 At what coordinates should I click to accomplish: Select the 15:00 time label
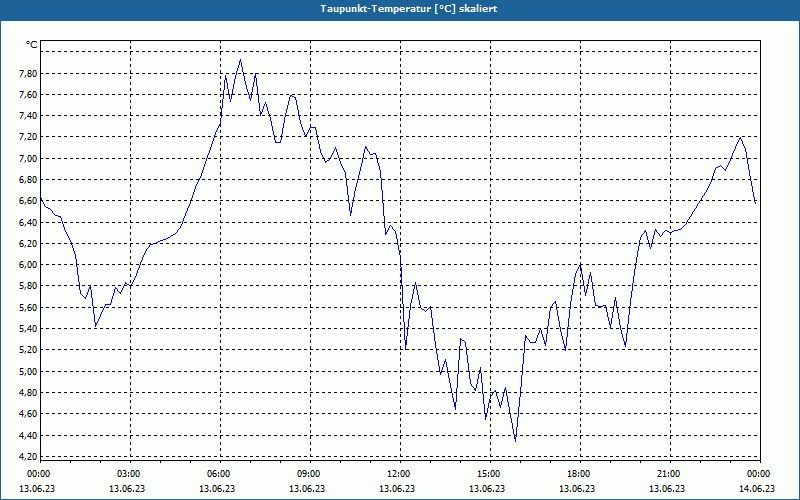(489, 474)
